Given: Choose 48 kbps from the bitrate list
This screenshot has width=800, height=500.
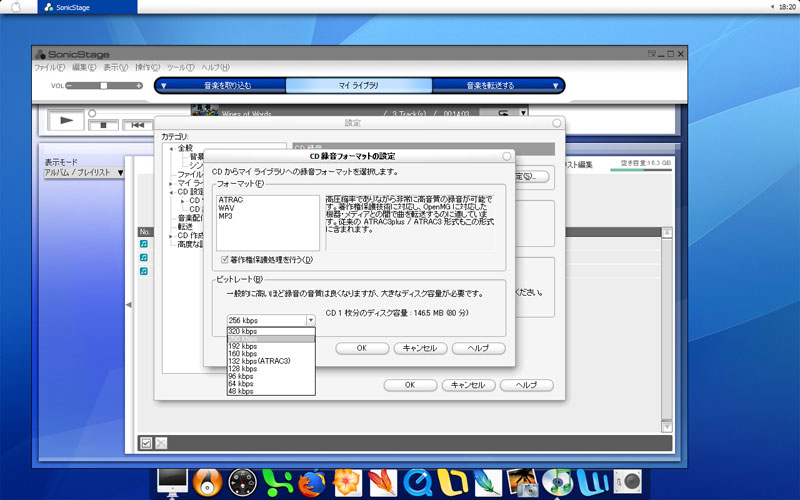Looking at the screenshot, I should pyautogui.click(x=271, y=391).
